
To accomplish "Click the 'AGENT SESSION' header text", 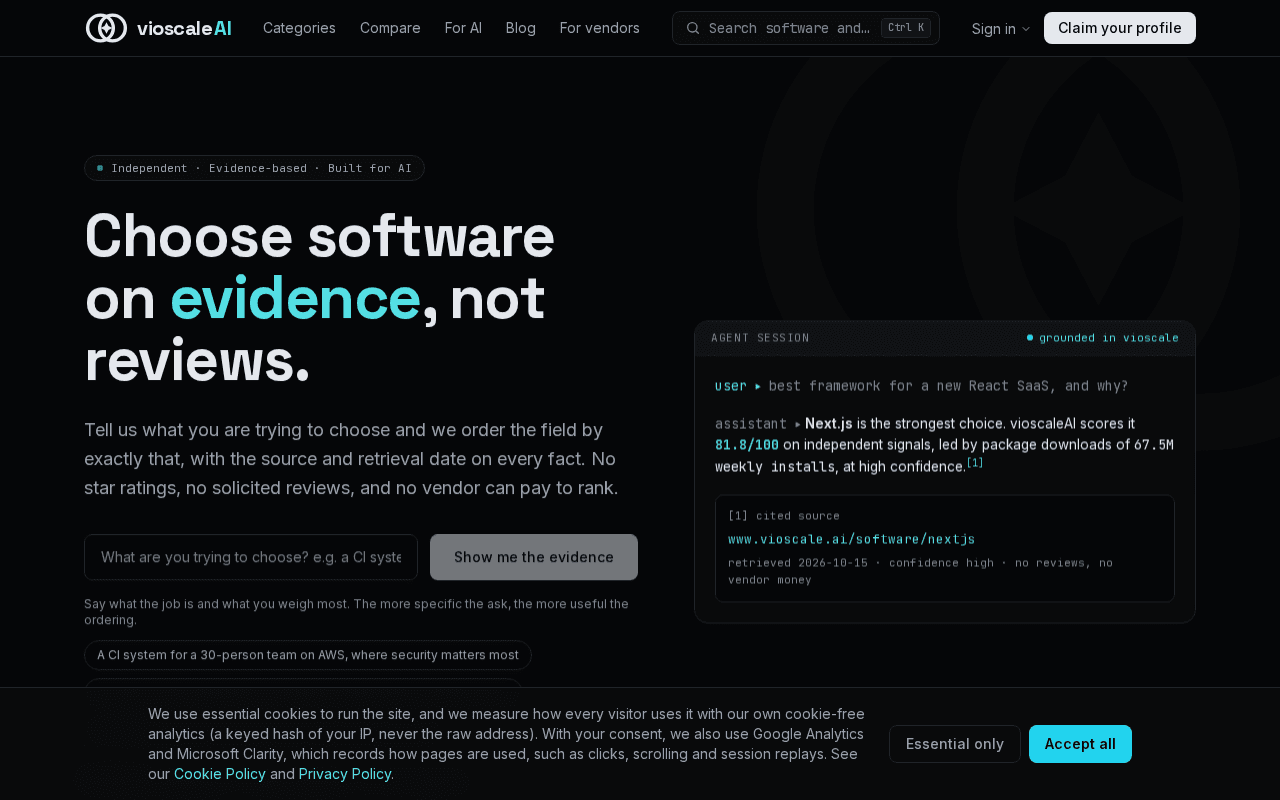I will pos(760,338).
